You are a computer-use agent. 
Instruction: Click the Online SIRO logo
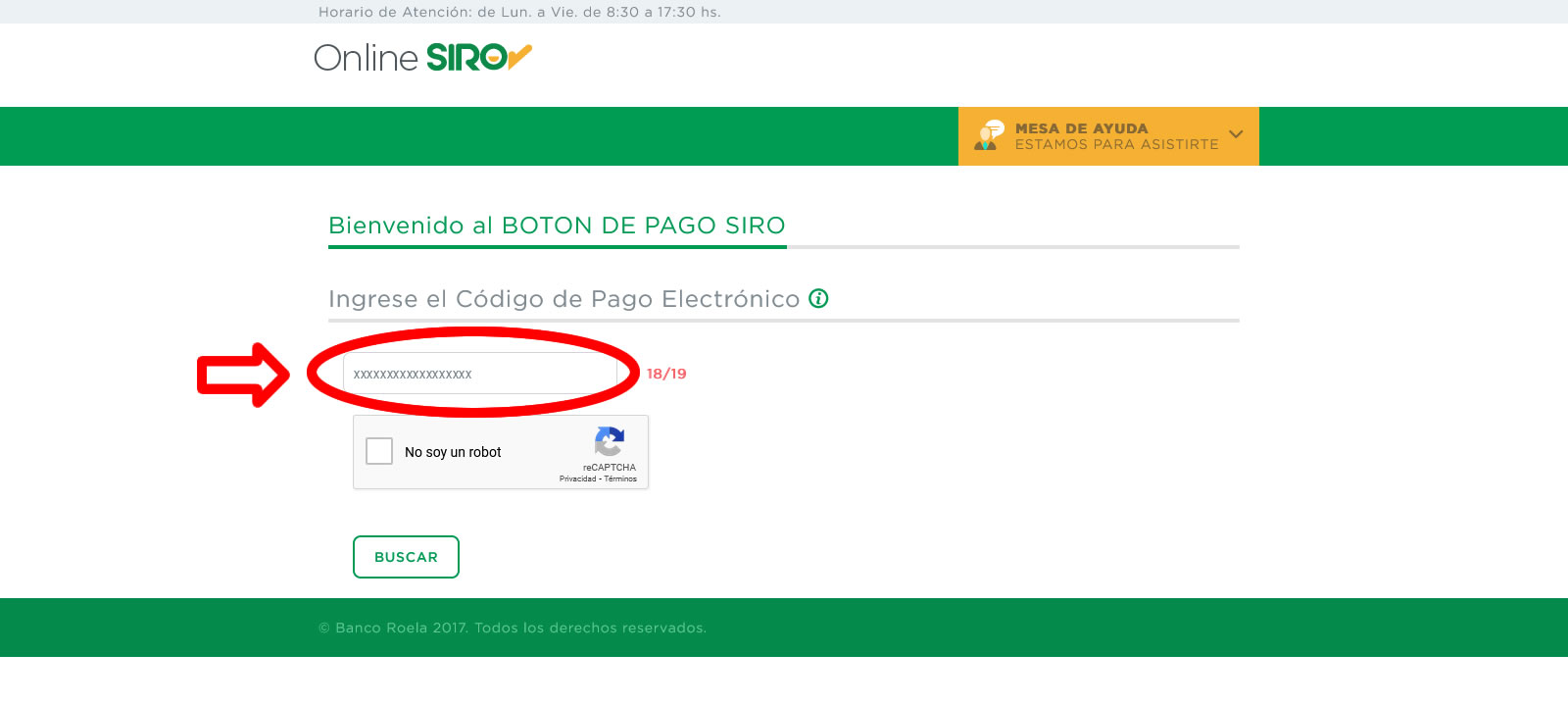pos(421,58)
